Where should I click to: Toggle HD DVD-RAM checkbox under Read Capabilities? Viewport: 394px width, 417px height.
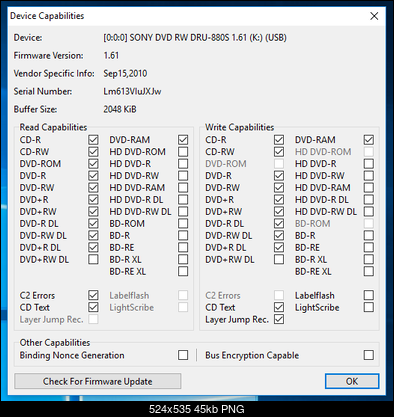coord(183,188)
